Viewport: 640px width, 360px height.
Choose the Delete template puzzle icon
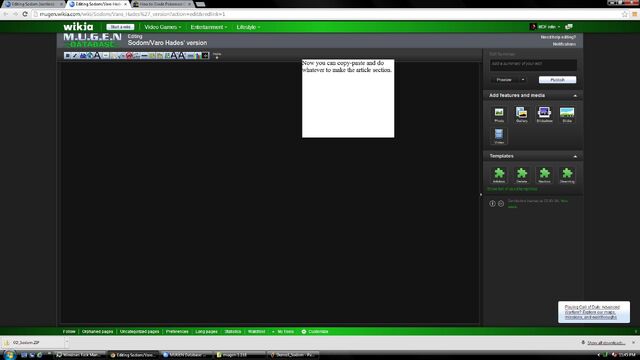[522, 175]
